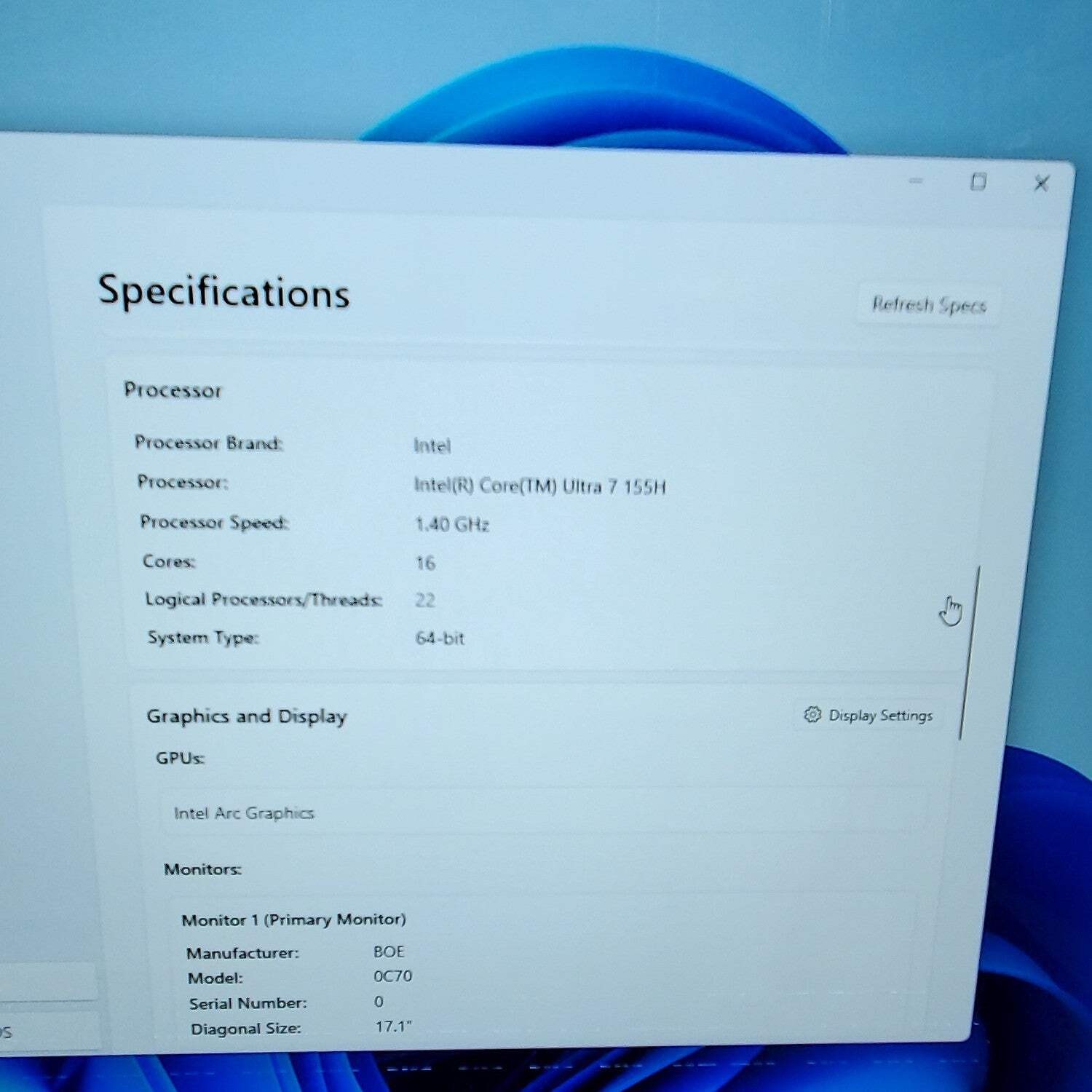1092x1092 pixels.
Task: Click the 'Cores:' label
Action: click(x=169, y=561)
